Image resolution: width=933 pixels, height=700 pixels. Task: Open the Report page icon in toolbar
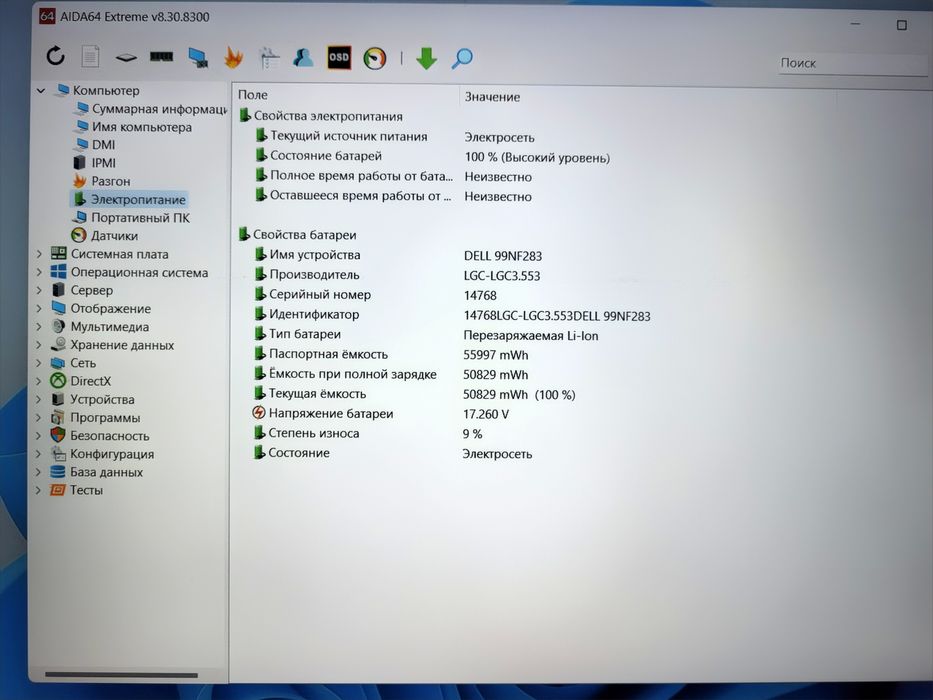90,57
